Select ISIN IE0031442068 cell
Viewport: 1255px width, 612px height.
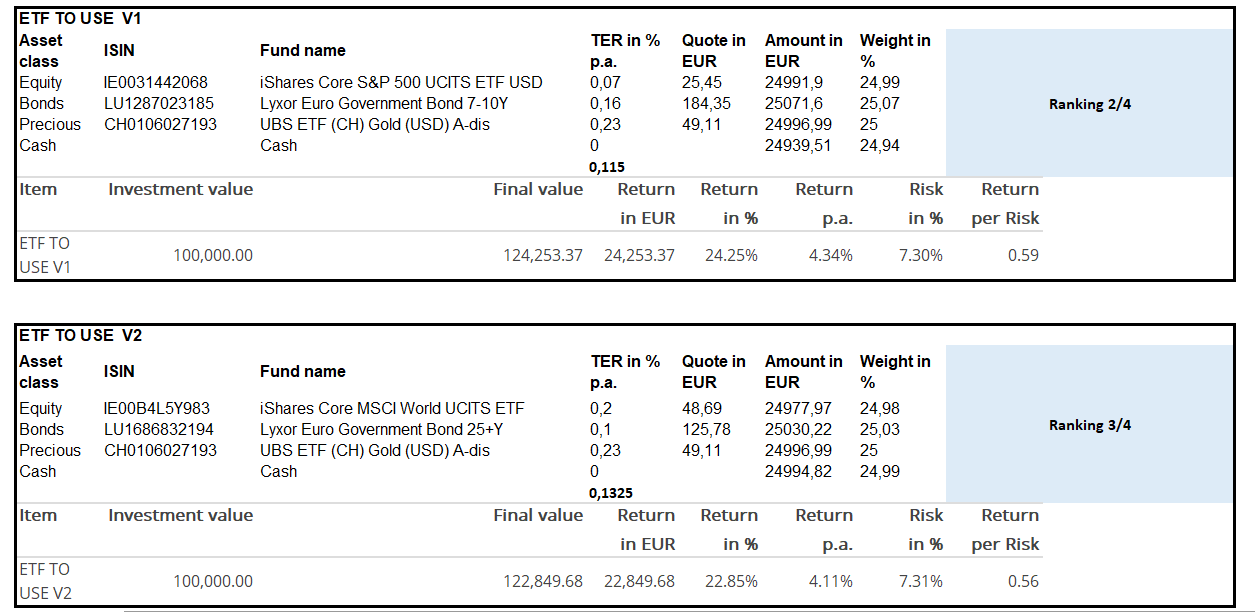click(156, 82)
